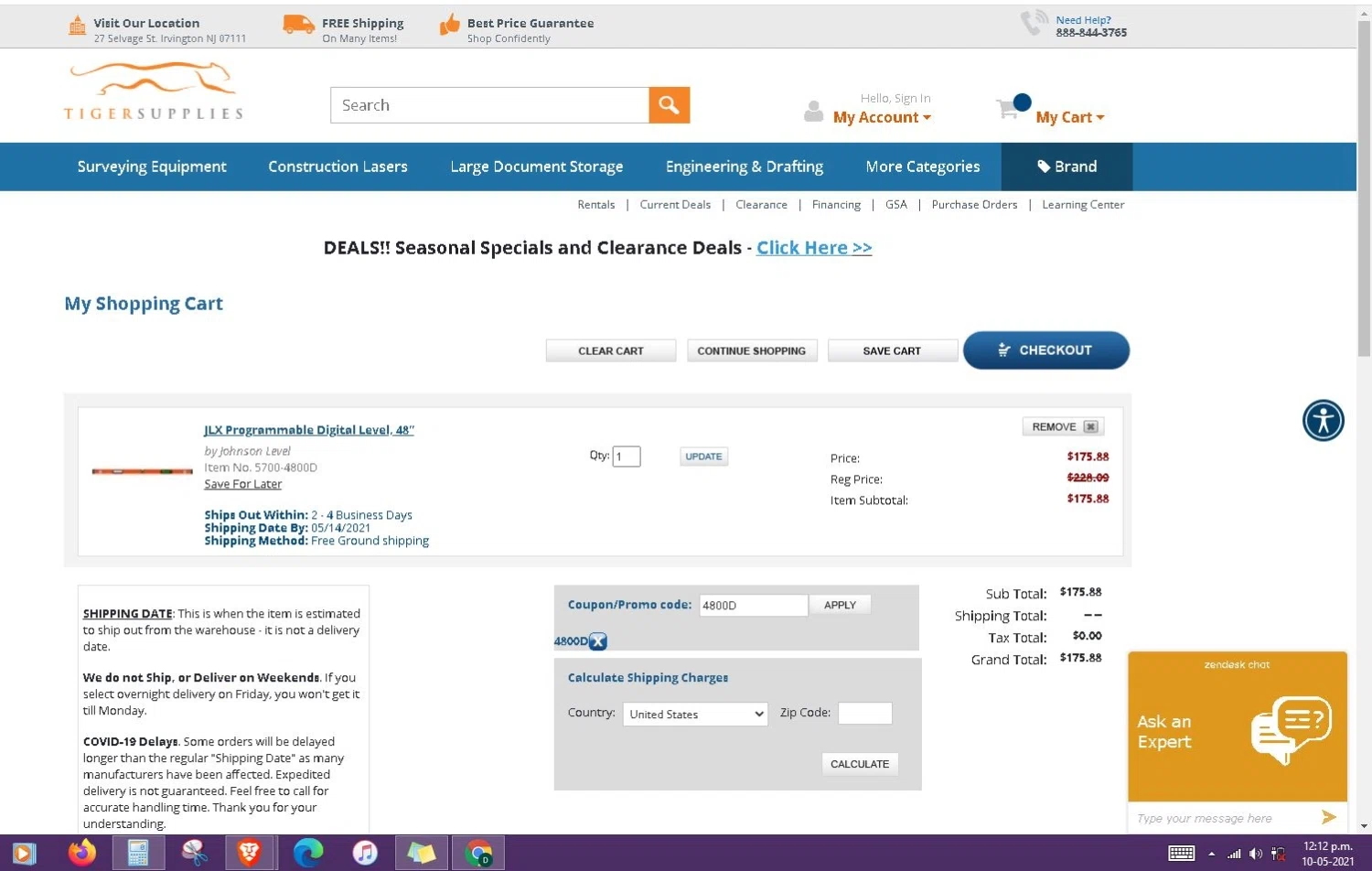Click the Need Help phone icon
Screen dimensions: 1372x871
pos(1034,23)
